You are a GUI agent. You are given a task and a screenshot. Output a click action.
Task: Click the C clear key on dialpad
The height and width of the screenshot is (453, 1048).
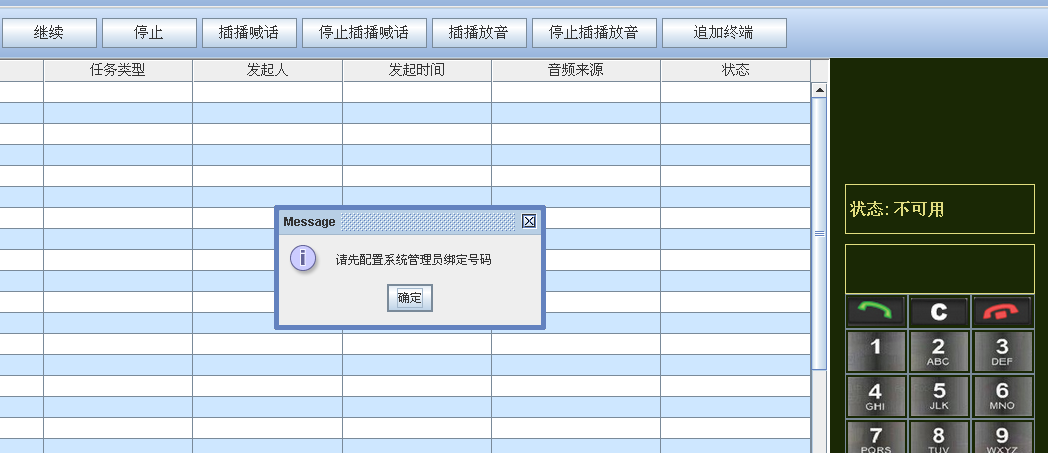point(939,312)
